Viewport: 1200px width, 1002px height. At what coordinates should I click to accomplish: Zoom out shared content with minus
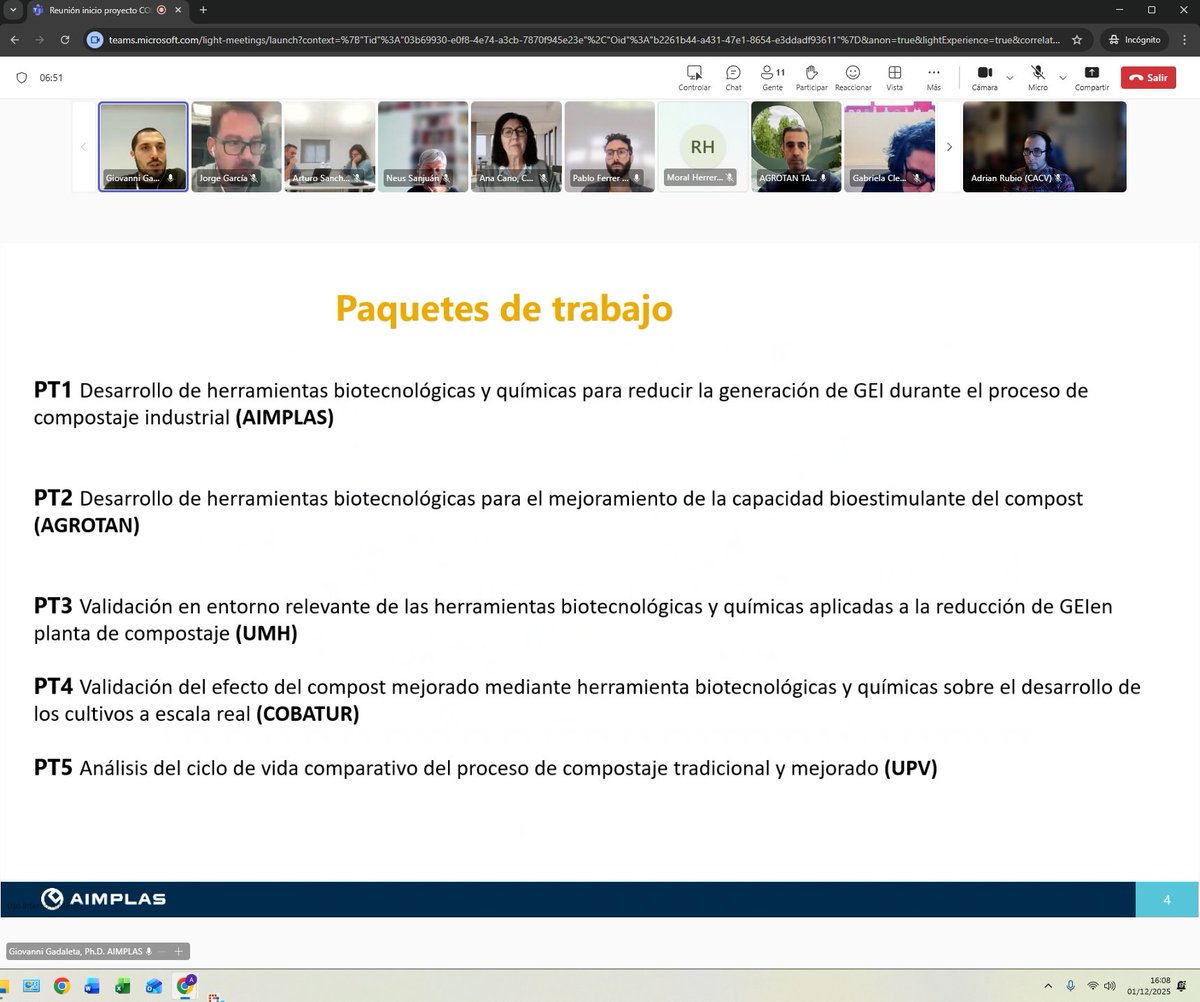162,951
